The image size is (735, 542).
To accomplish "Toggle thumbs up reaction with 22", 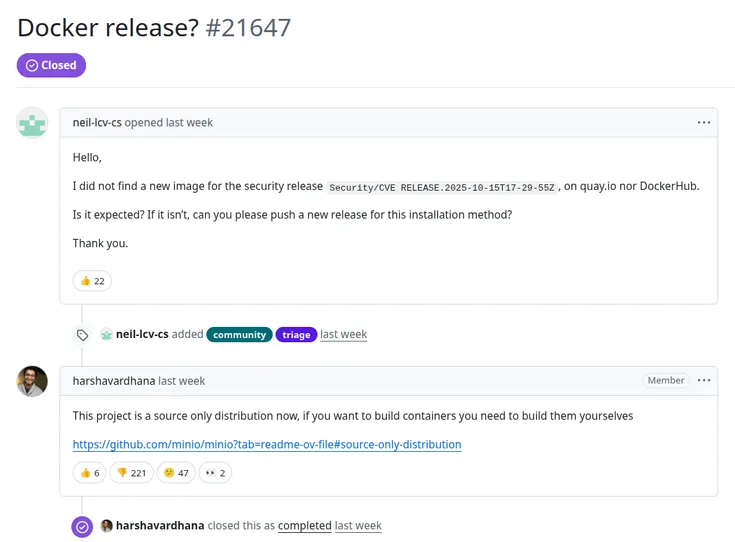I will click(x=92, y=281).
